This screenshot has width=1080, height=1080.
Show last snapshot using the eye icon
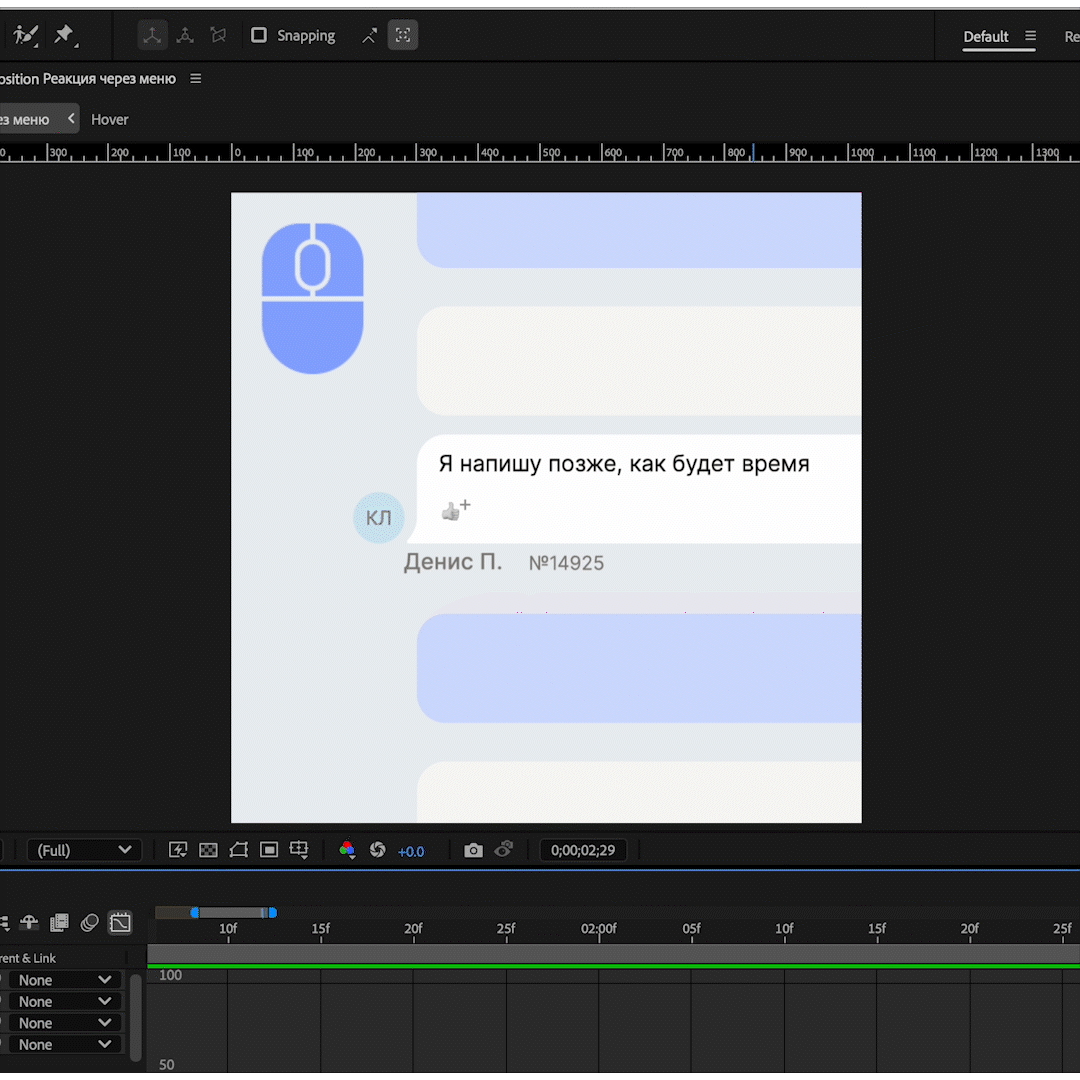pyautogui.click(x=504, y=849)
